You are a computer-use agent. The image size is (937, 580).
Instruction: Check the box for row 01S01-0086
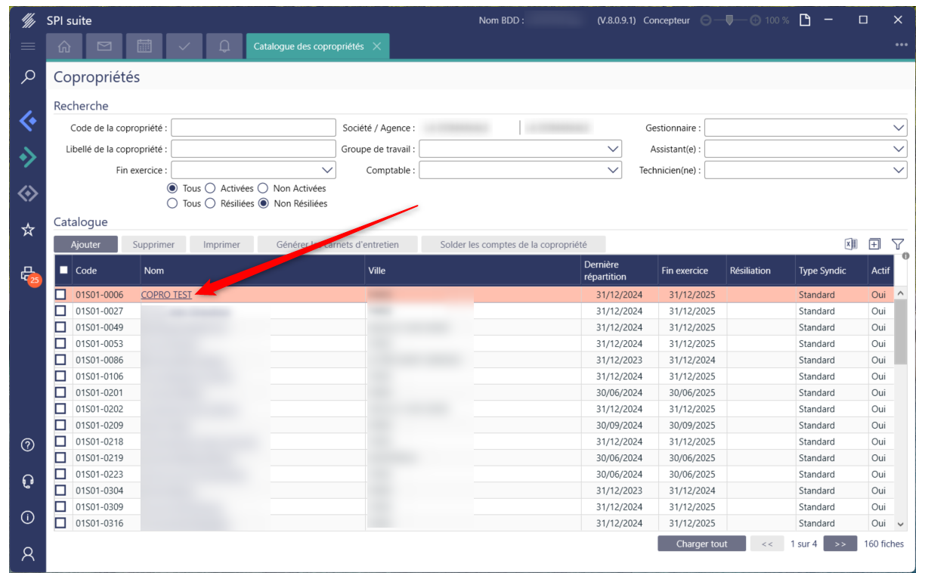point(60,360)
